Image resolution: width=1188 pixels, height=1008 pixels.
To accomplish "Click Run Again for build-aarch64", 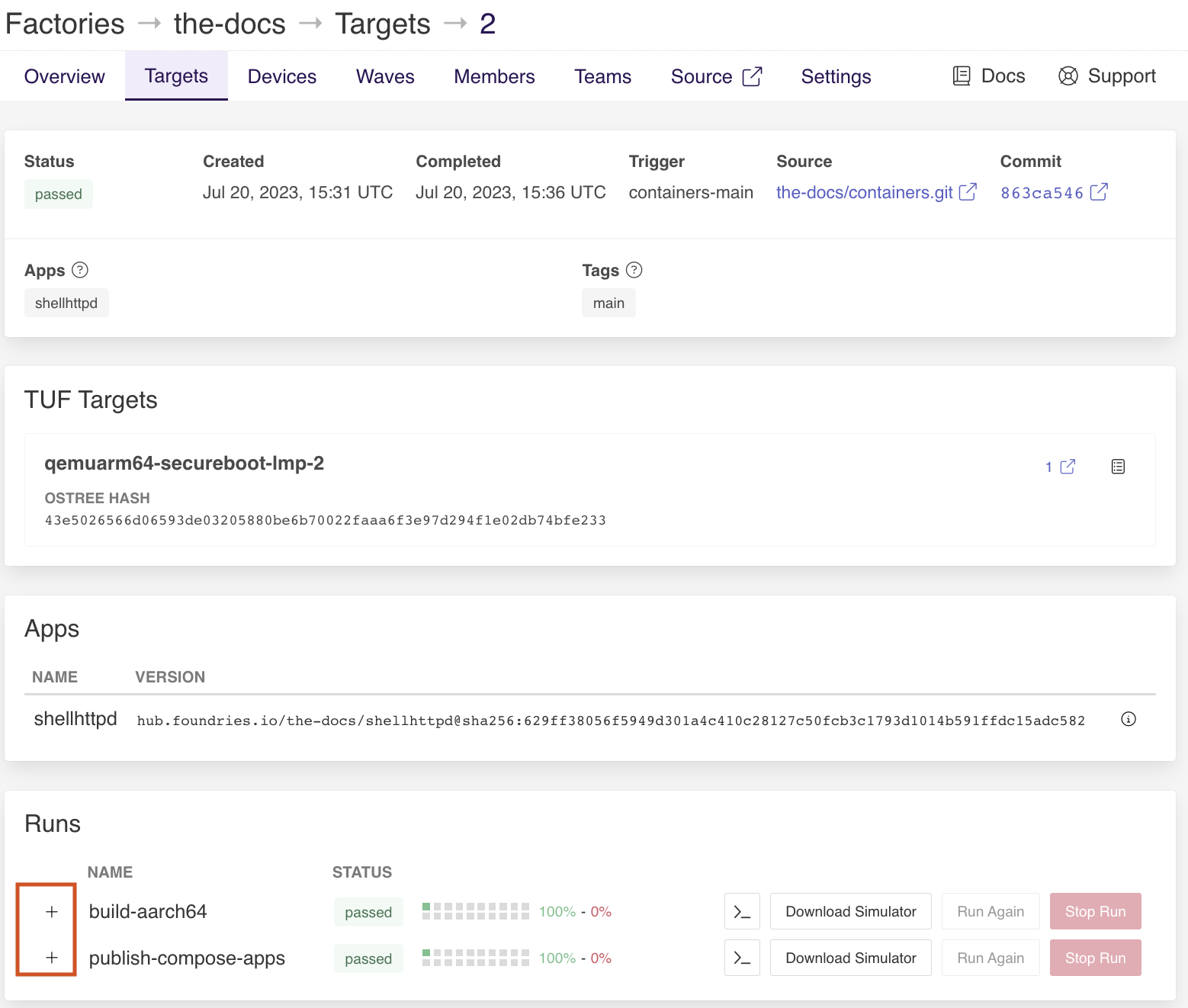I will tap(990, 911).
